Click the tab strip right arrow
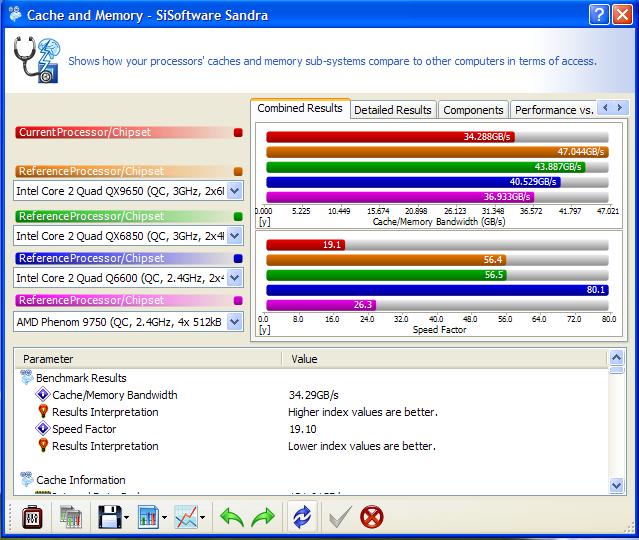This screenshot has height=540, width=639. click(620, 108)
